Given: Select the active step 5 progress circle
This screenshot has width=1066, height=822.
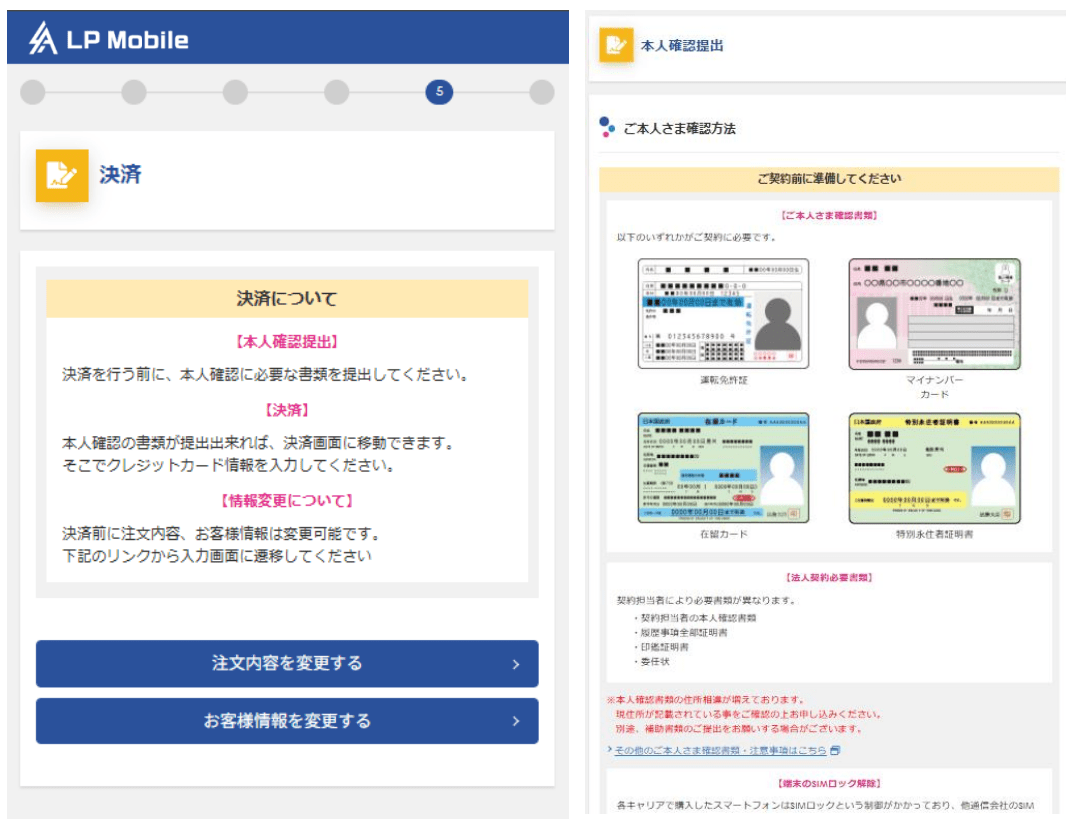Looking at the screenshot, I should click(x=439, y=93).
